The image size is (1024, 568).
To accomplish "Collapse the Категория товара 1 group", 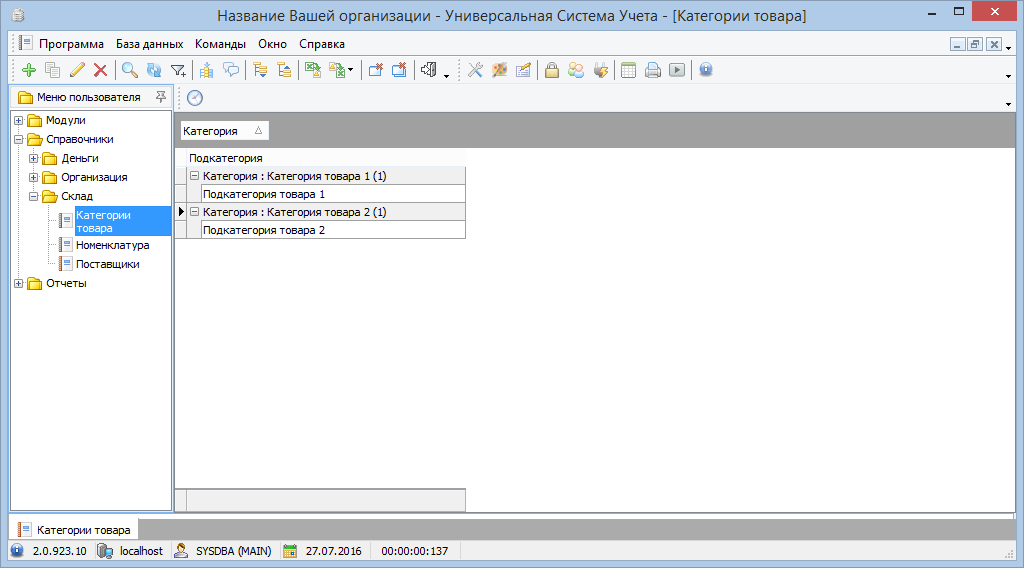I will coord(194,176).
